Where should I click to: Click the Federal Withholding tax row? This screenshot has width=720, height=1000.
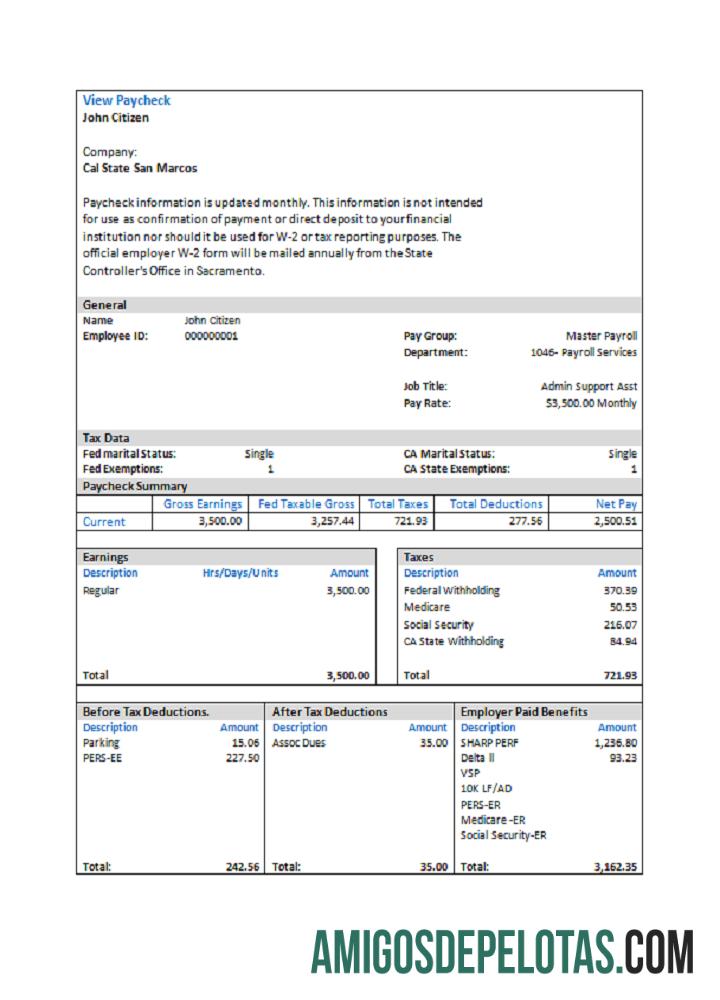click(451, 590)
